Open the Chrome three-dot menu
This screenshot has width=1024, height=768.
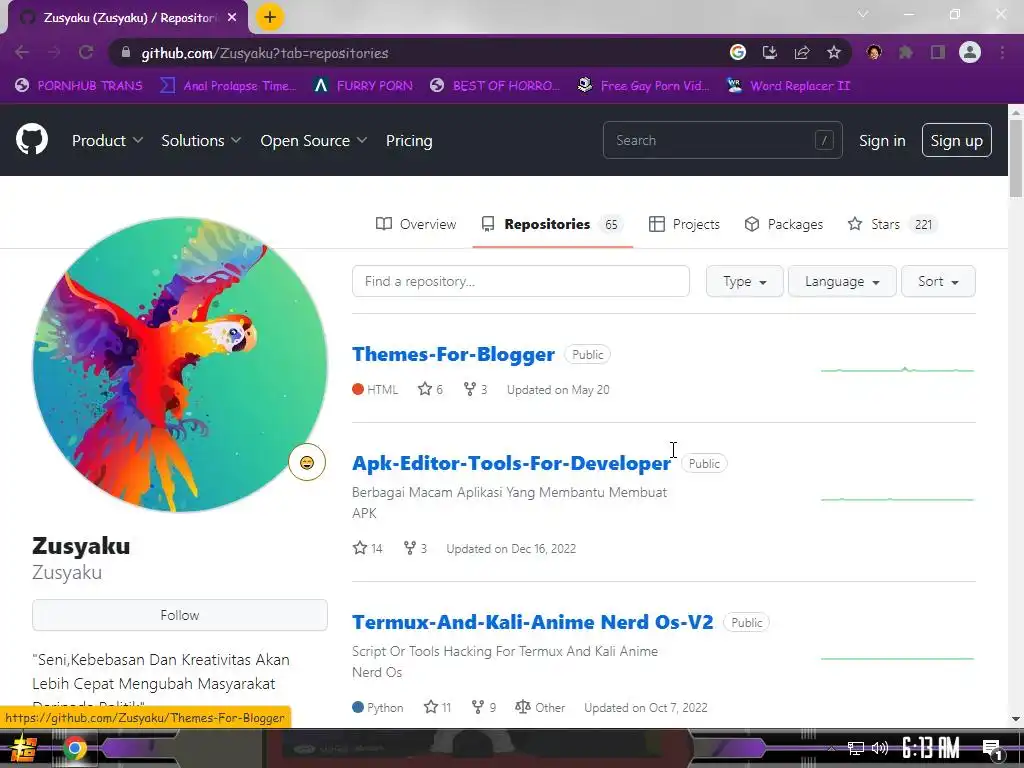[1002, 53]
